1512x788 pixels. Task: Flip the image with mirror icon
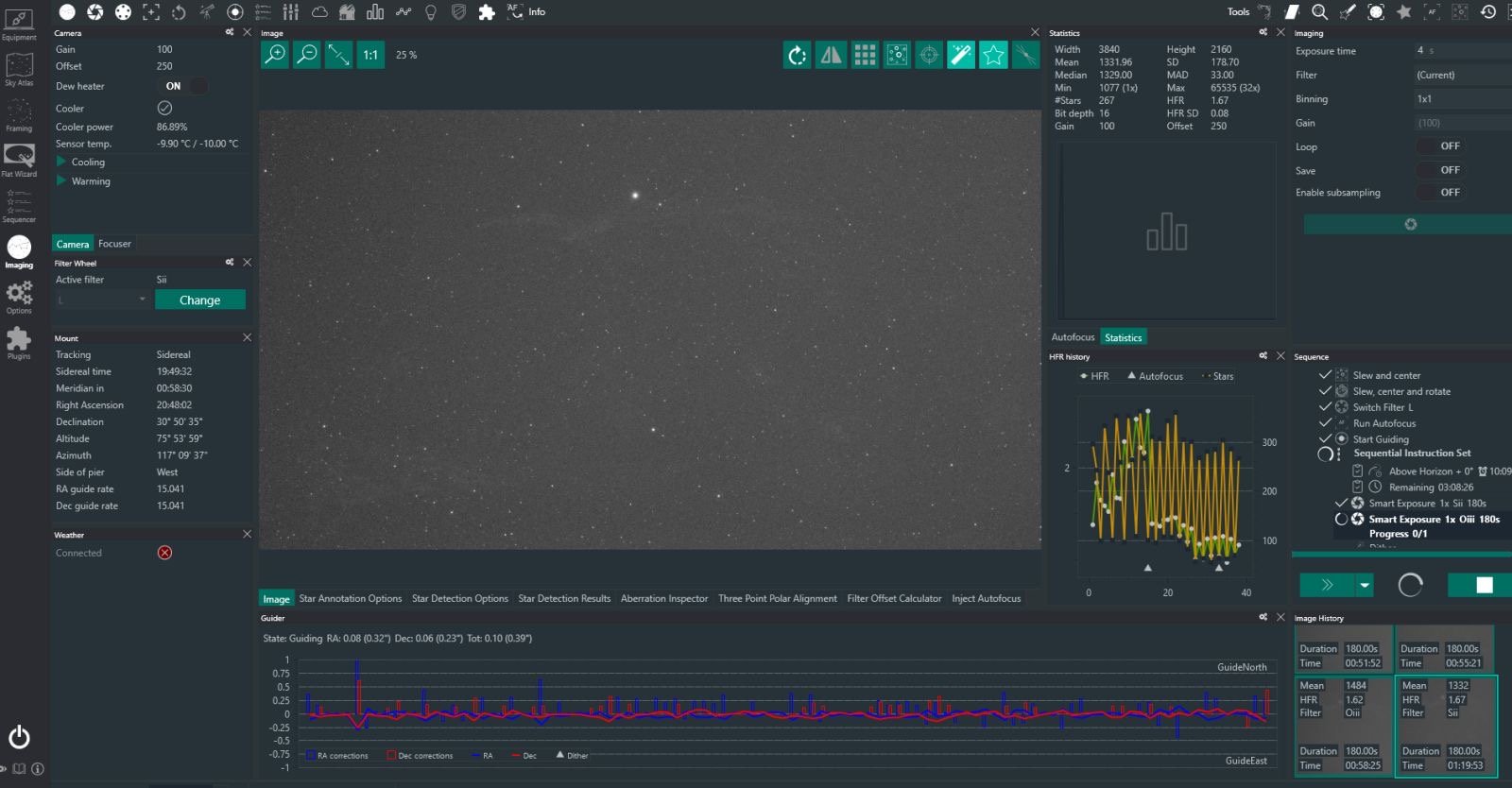831,56
